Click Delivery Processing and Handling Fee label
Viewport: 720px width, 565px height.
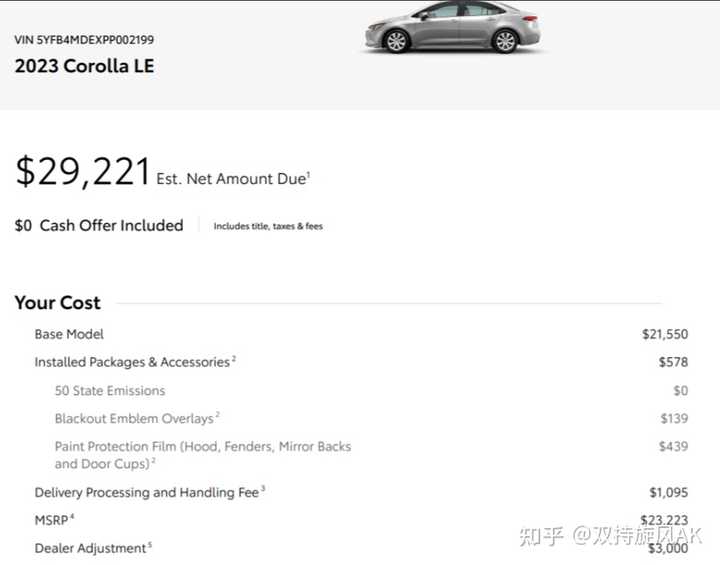pos(150,492)
